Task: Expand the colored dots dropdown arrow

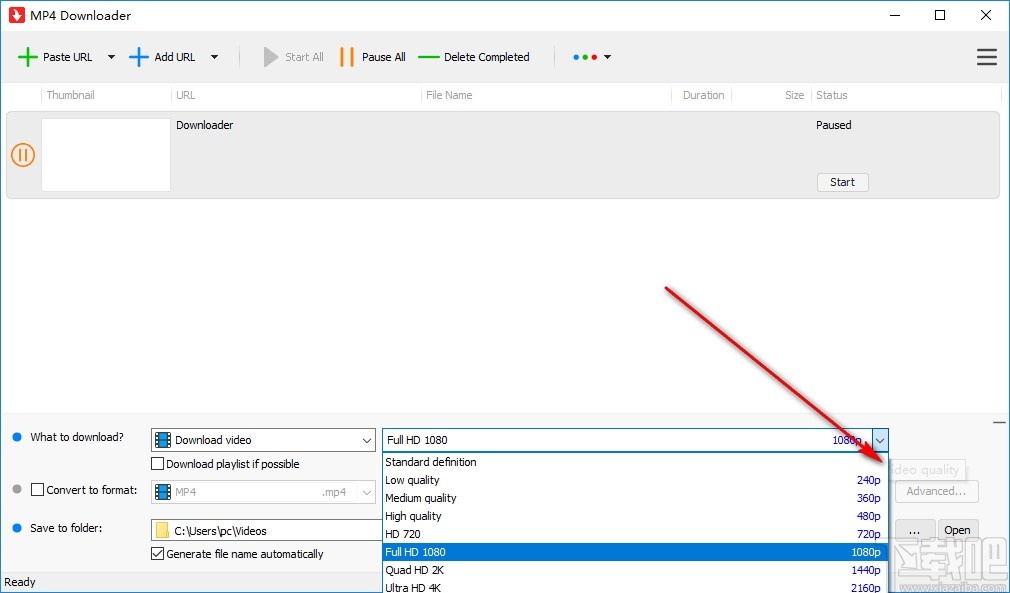Action: [607, 57]
